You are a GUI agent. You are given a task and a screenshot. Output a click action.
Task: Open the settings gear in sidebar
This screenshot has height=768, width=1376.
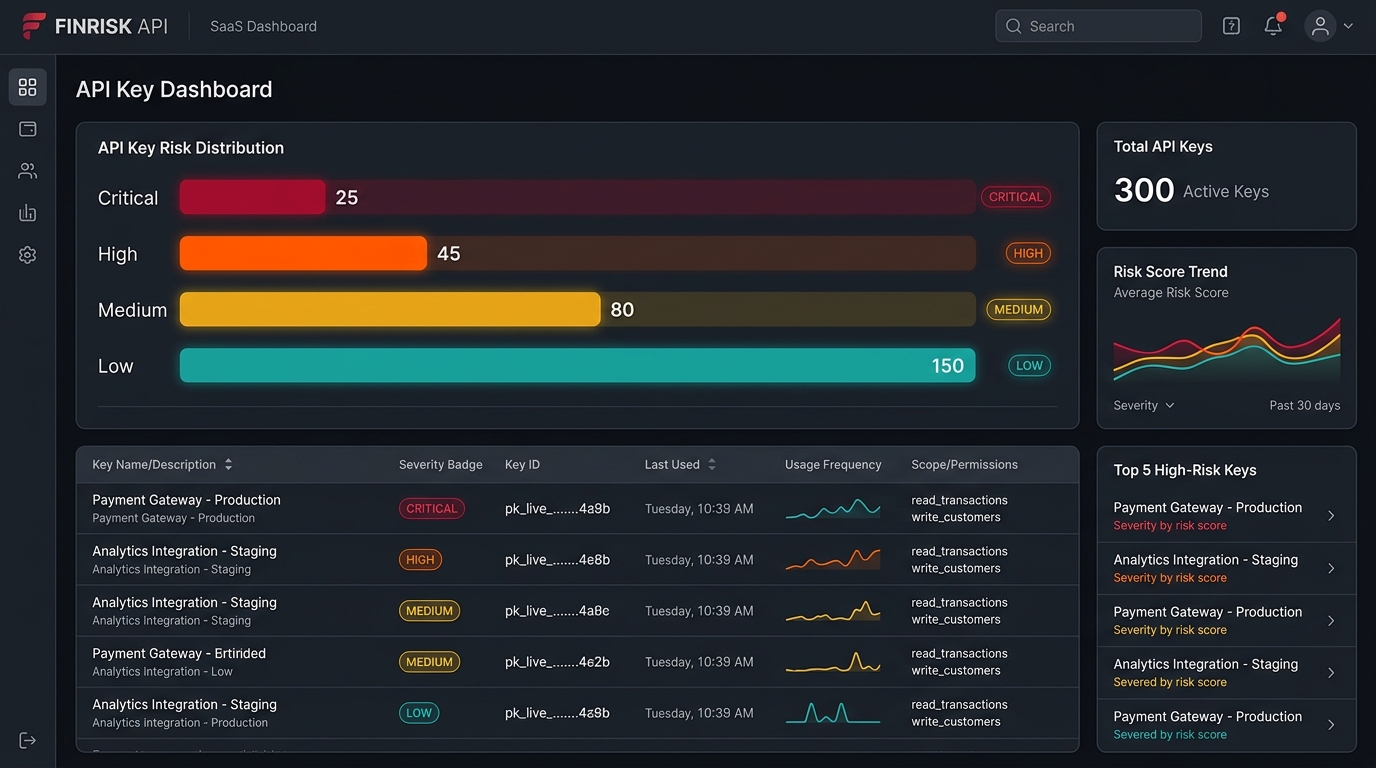[28, 255]
